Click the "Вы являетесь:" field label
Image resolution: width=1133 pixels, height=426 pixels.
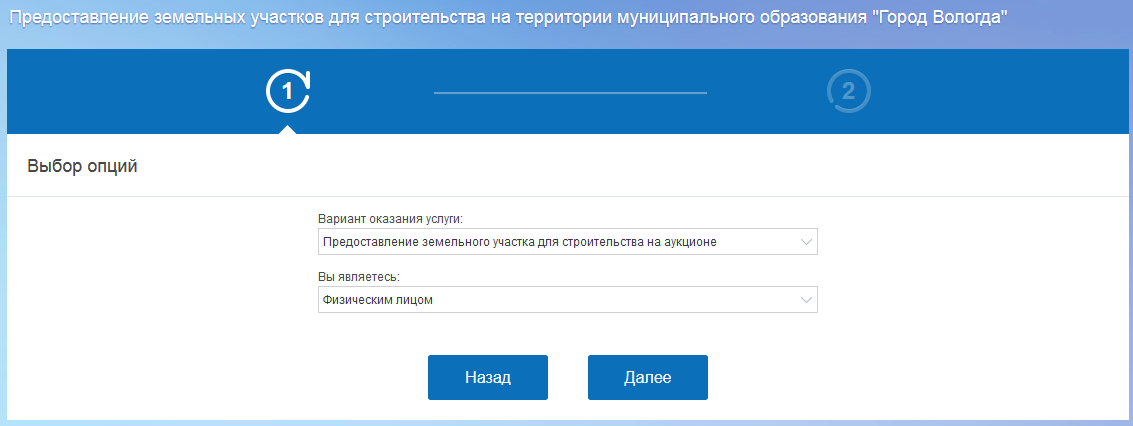click(359, 276)
